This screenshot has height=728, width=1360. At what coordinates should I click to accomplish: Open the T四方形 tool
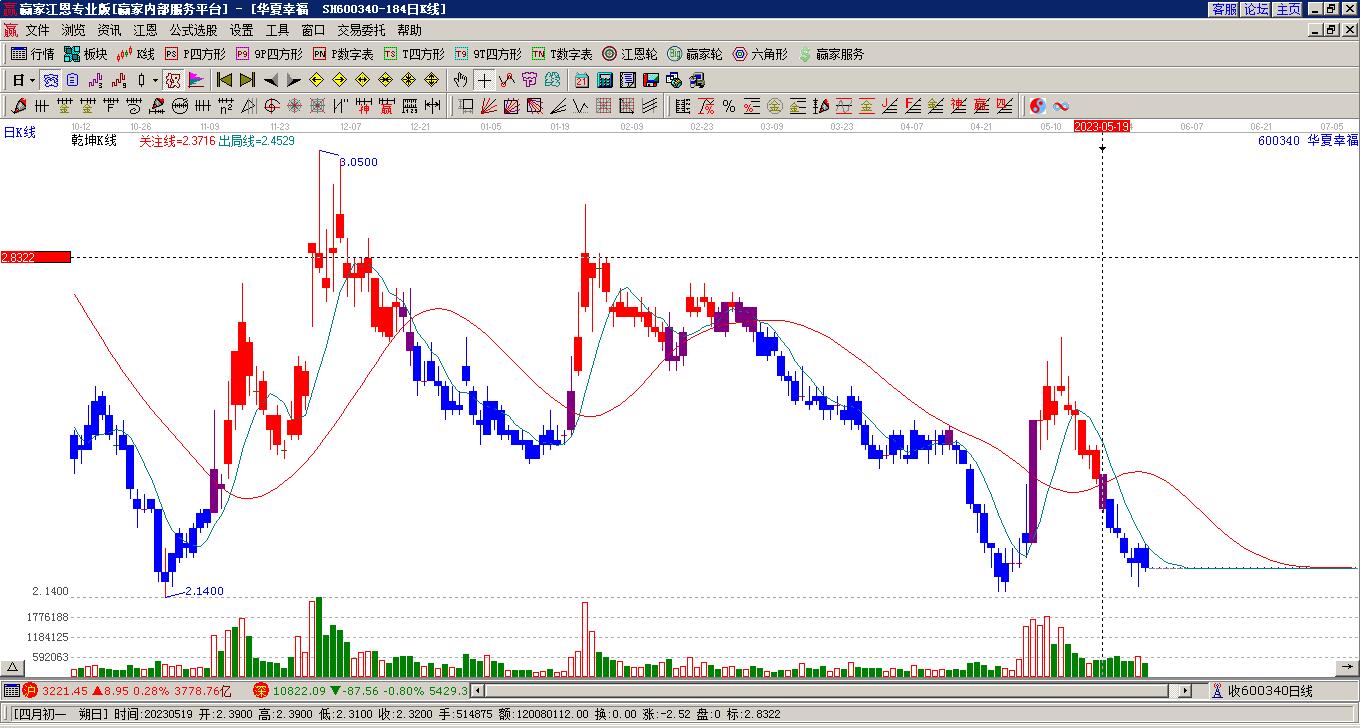[x=414, y=54]
